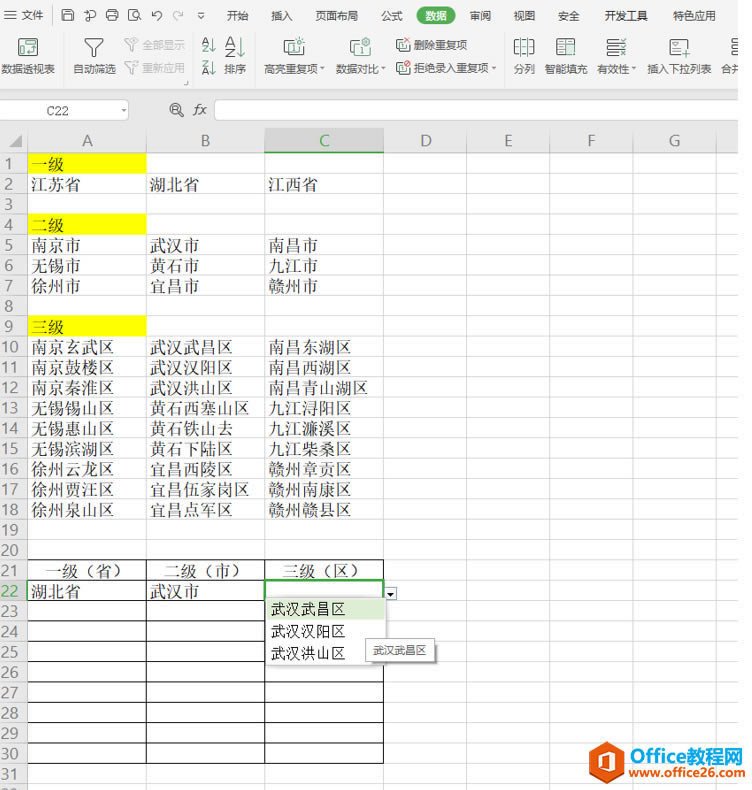Open the 开发工具 ribbon tab
The image size is (752, 790).
(626, 16)
